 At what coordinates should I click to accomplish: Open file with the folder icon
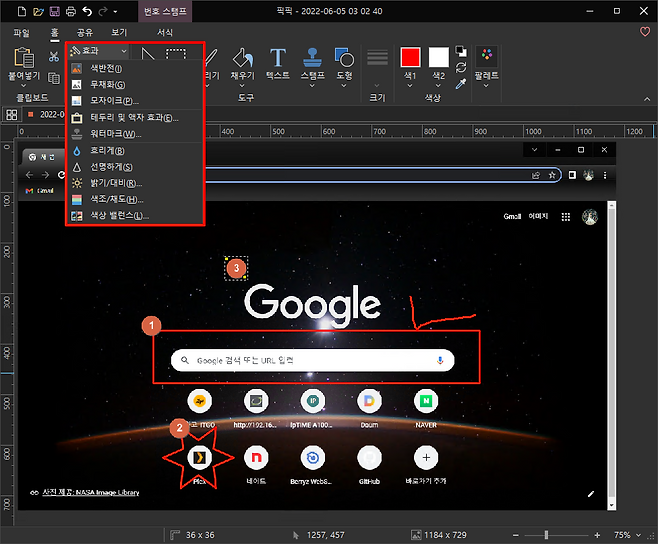click(38, 11)
